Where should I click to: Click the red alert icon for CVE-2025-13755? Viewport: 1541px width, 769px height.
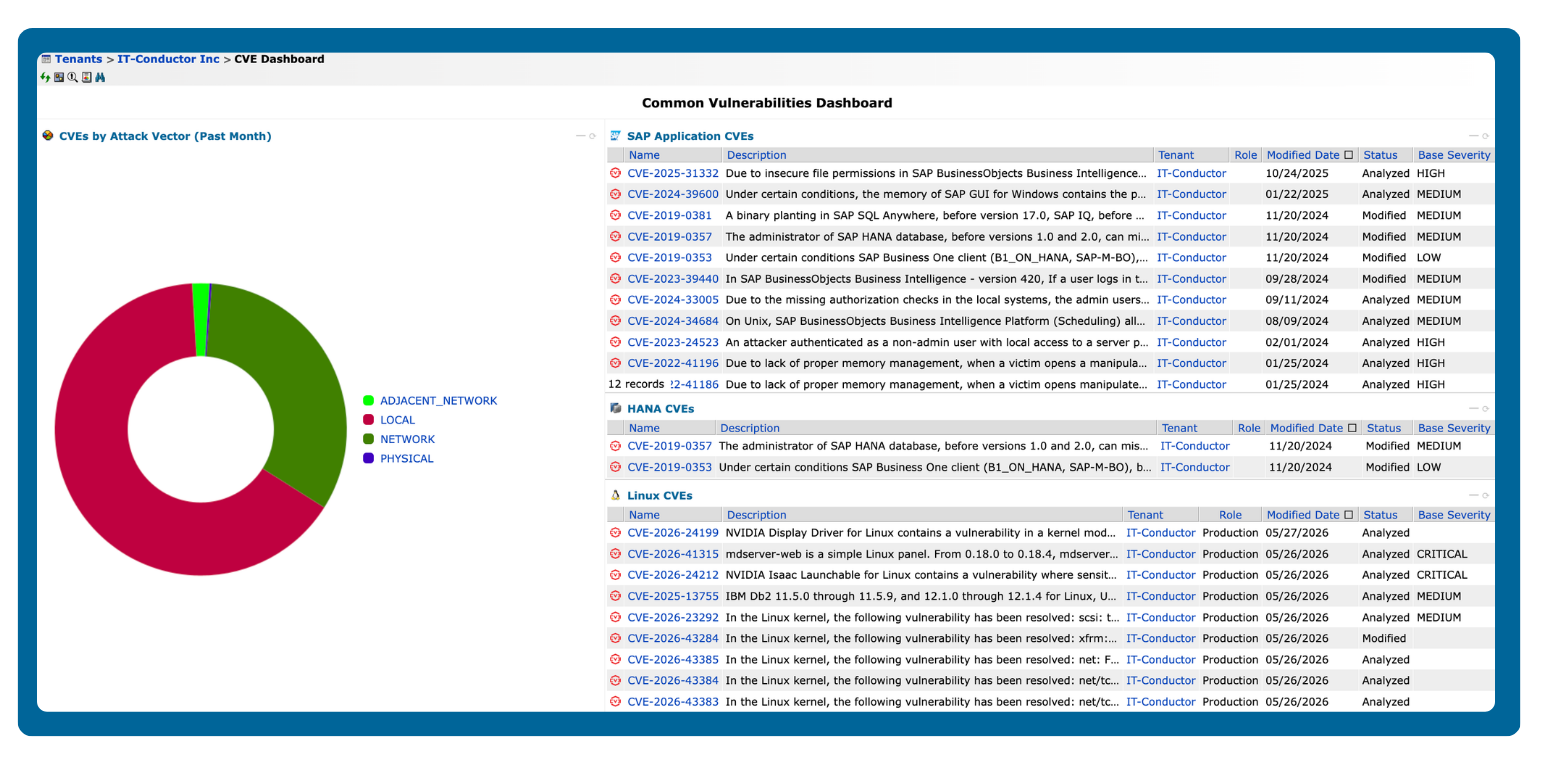pos(616,596)
